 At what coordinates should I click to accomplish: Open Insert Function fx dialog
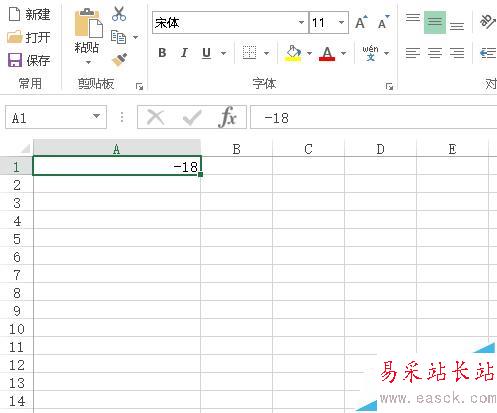click(x=228, y=117)
